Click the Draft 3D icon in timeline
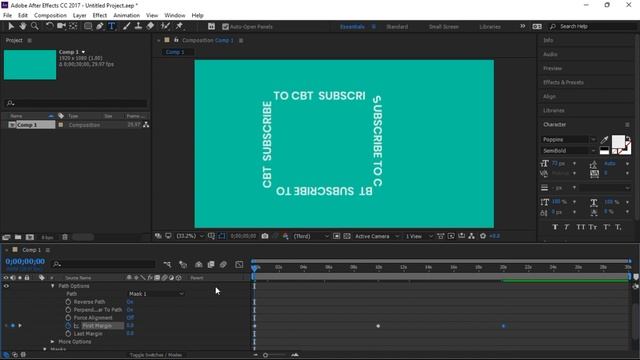Image resolution: width=640 pixels, height=360 pixels. pyautogui.click(x=183, y=264)
